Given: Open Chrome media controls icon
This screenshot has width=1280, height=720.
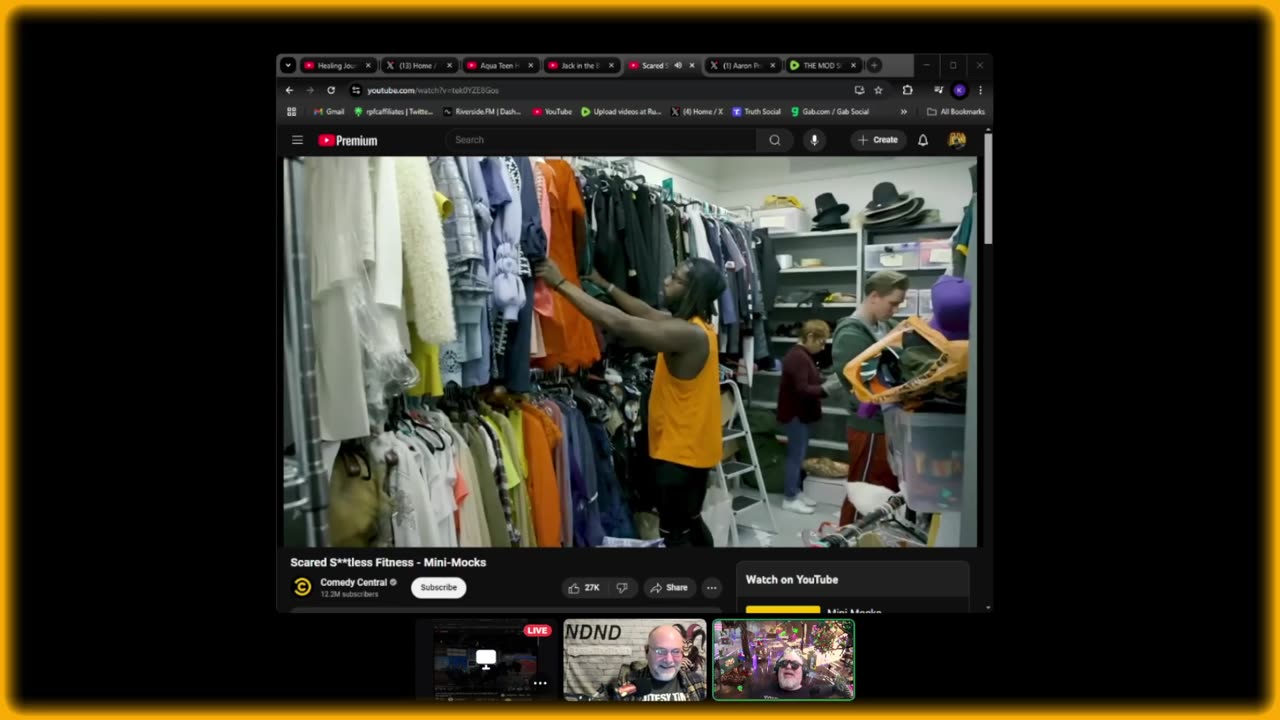Looking at the screenshot, I should [939, 90].
